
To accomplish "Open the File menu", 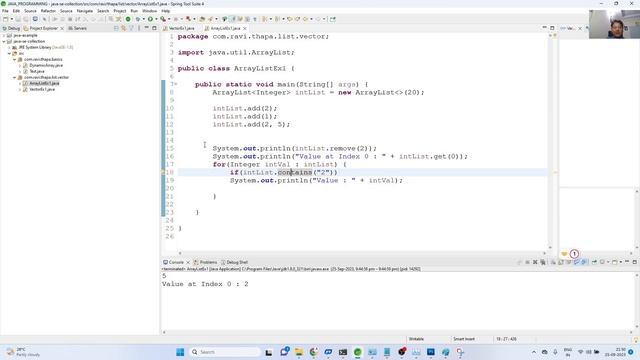I will 5,11.
